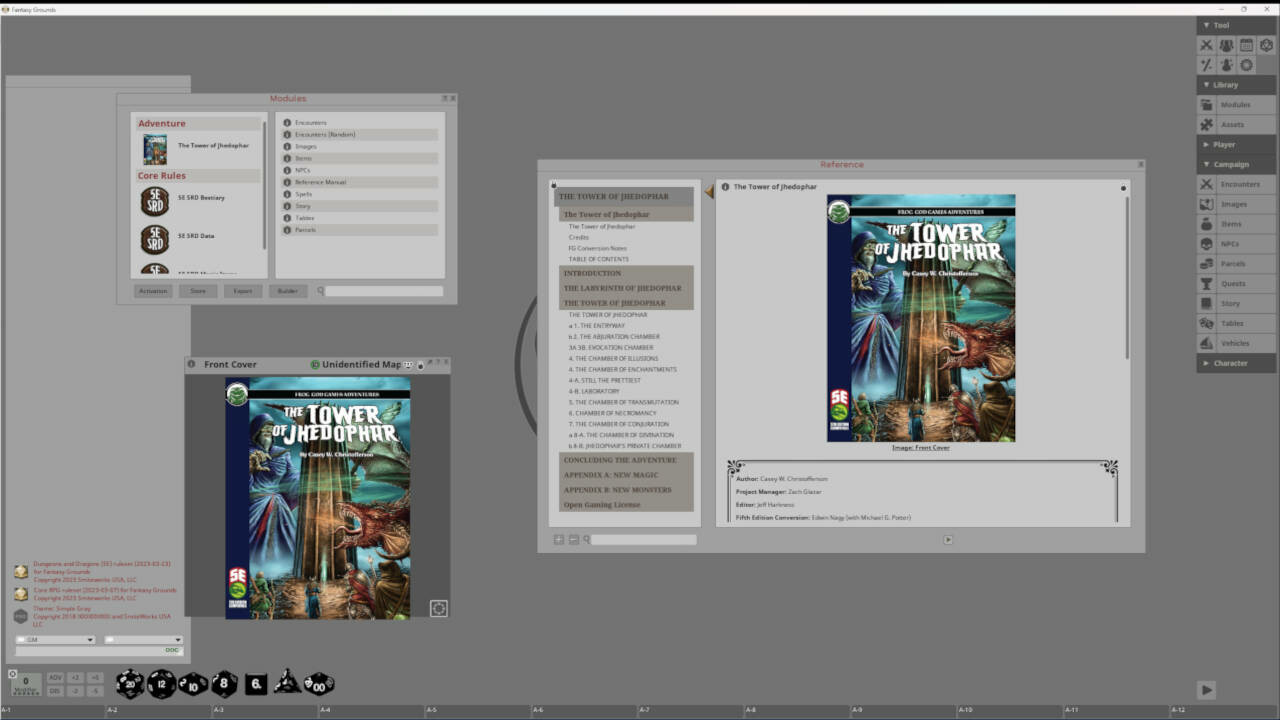Open the Images panel from the Campaign sidebar
This screenshot has height=720, width=1280.
coord(1234,203)
